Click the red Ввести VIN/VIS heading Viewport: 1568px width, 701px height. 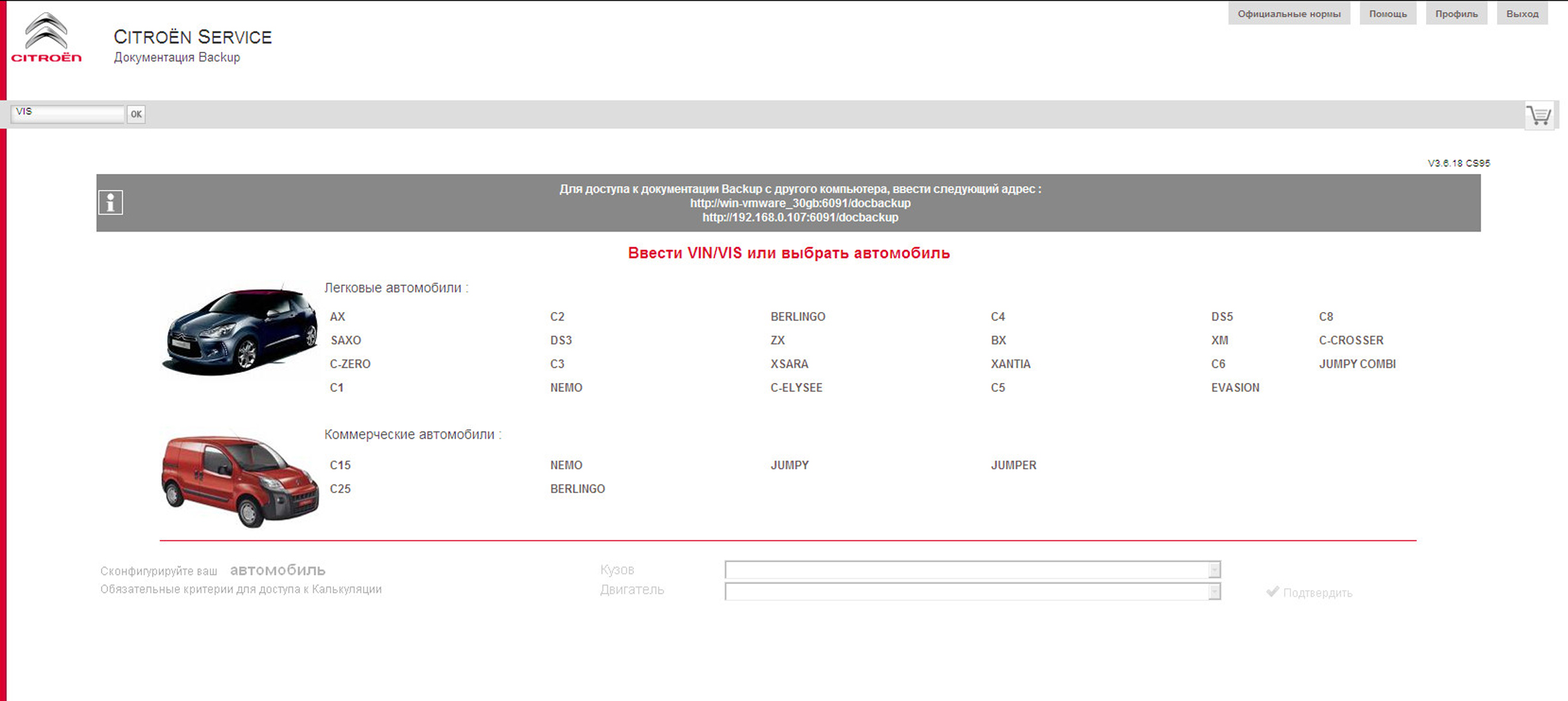click(789, 253)
